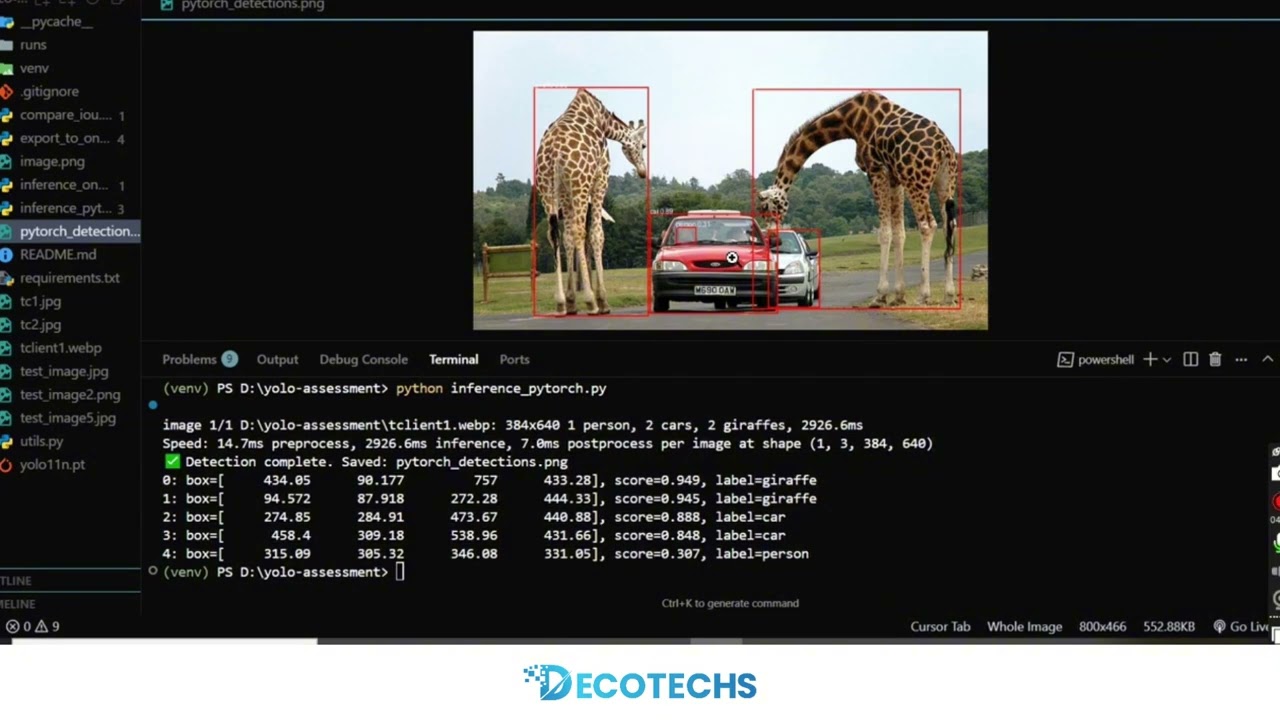The image size is (1280, 720).
Task: Open test_image5.jpg file
Action: [70, 418]
